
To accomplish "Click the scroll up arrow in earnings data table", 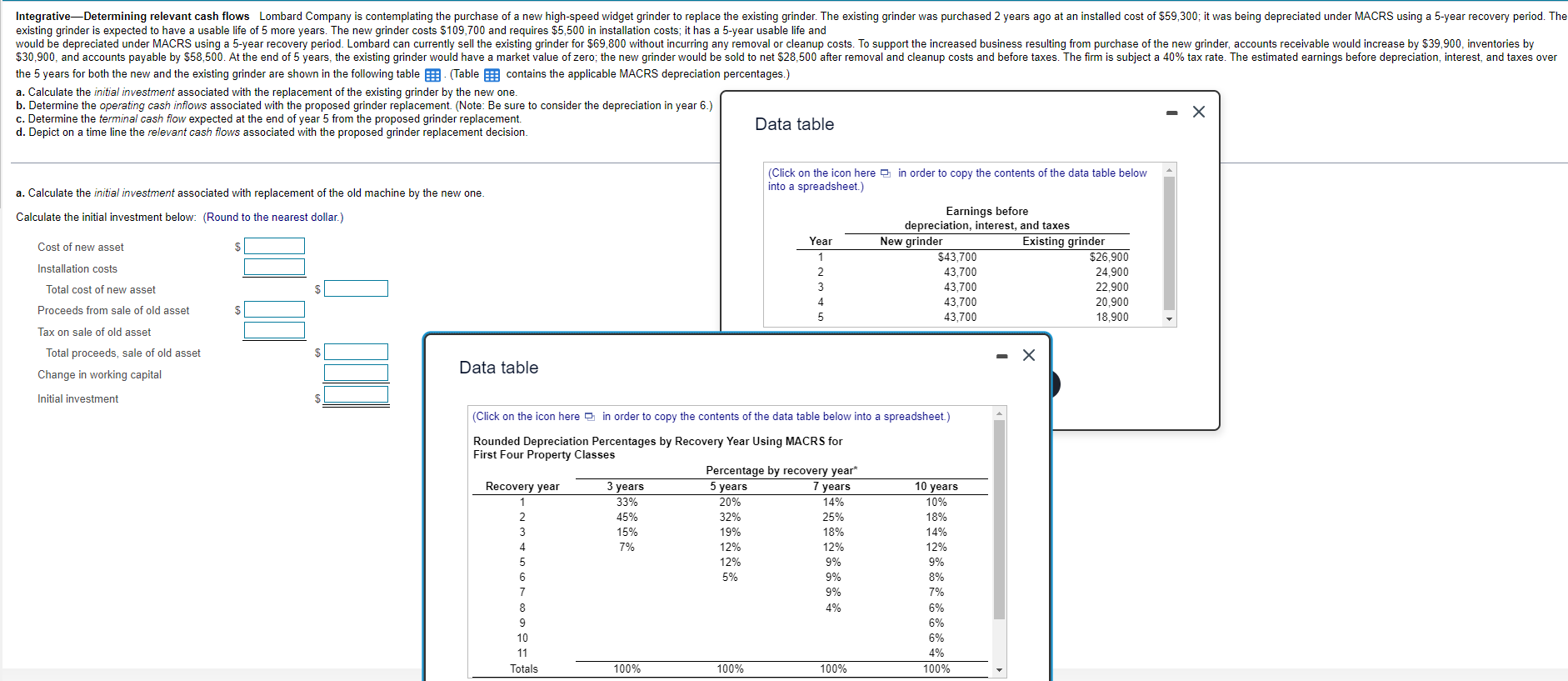I will pyautogui.click(x=1170, y=169).
